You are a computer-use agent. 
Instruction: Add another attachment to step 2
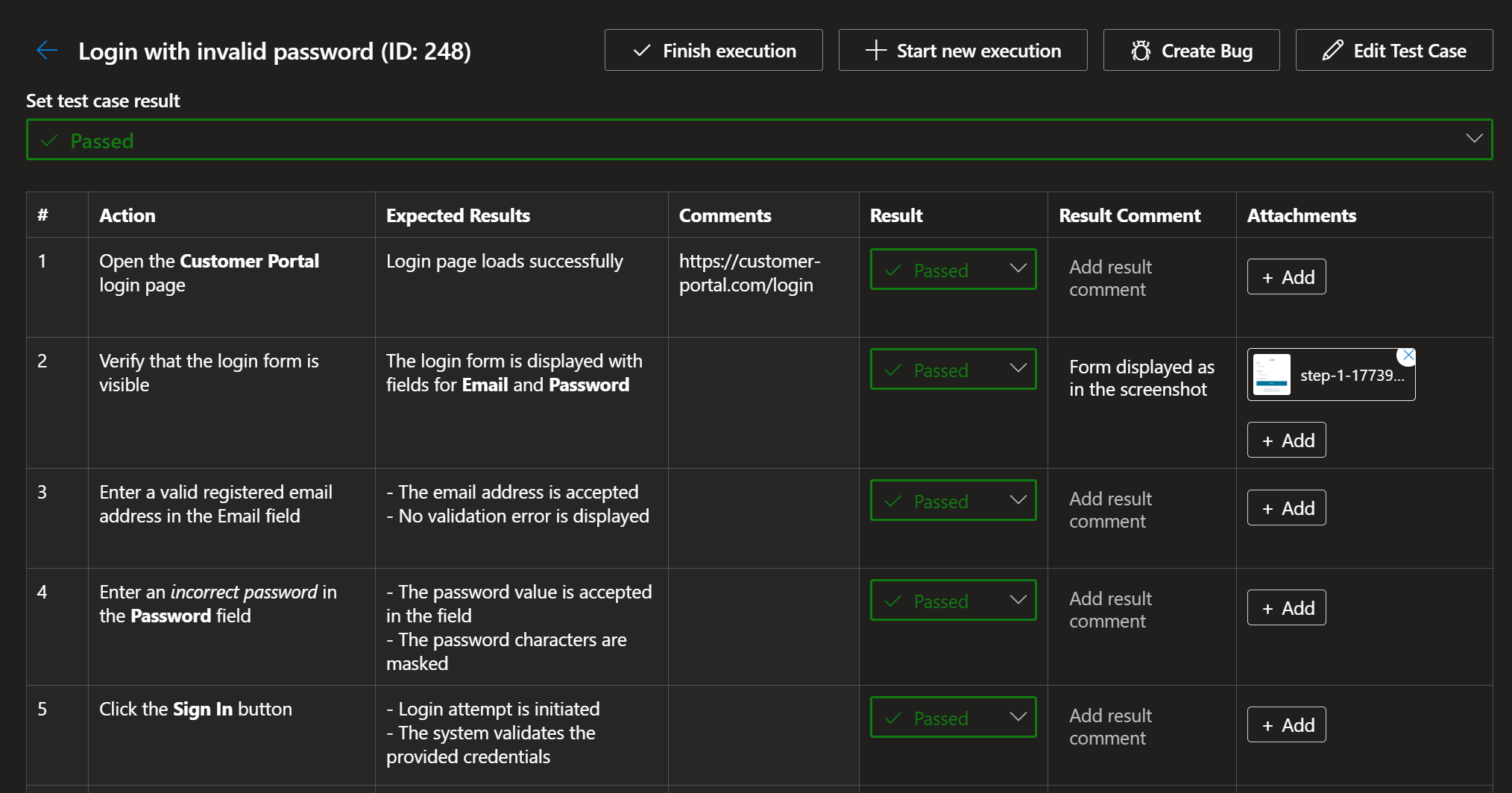pyautogui.click(x=1286, y=440)
